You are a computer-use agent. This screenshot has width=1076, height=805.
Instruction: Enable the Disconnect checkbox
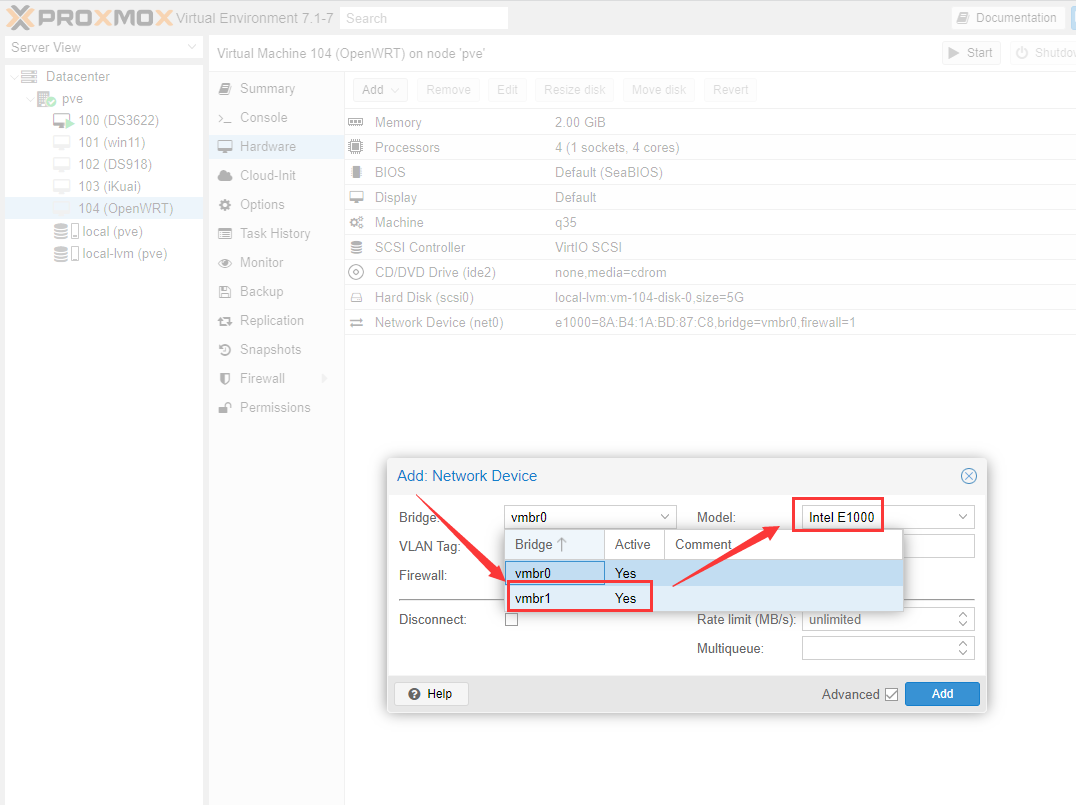pyautogui.click(x=512, y=620)
